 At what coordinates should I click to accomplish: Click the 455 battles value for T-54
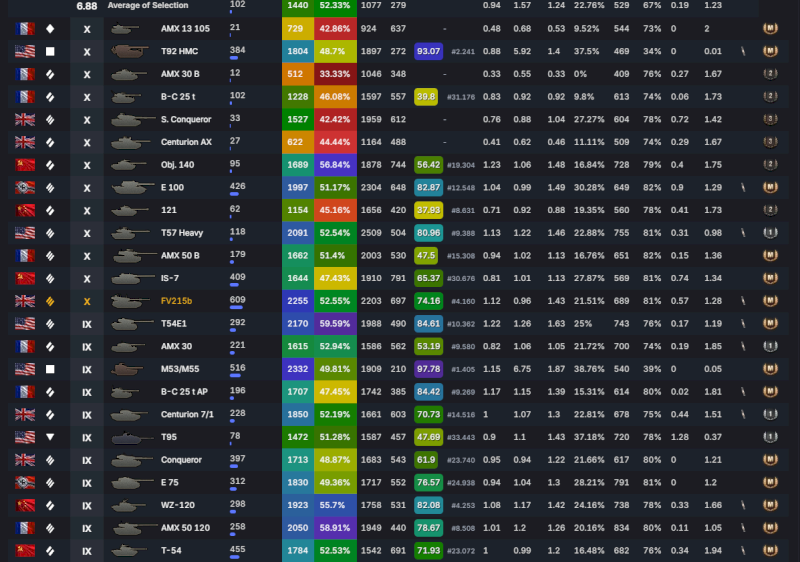coord(238,549)
